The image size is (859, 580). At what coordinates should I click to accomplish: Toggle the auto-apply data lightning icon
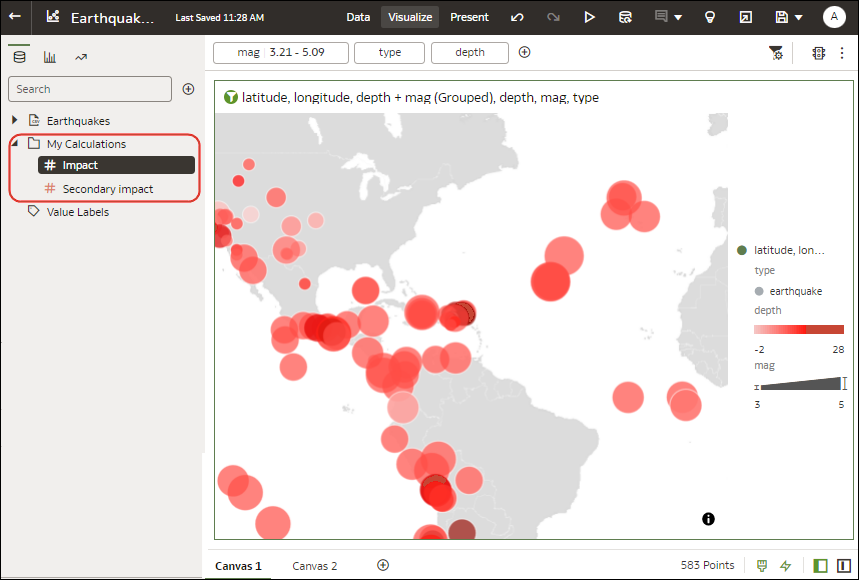coord(785,565)
